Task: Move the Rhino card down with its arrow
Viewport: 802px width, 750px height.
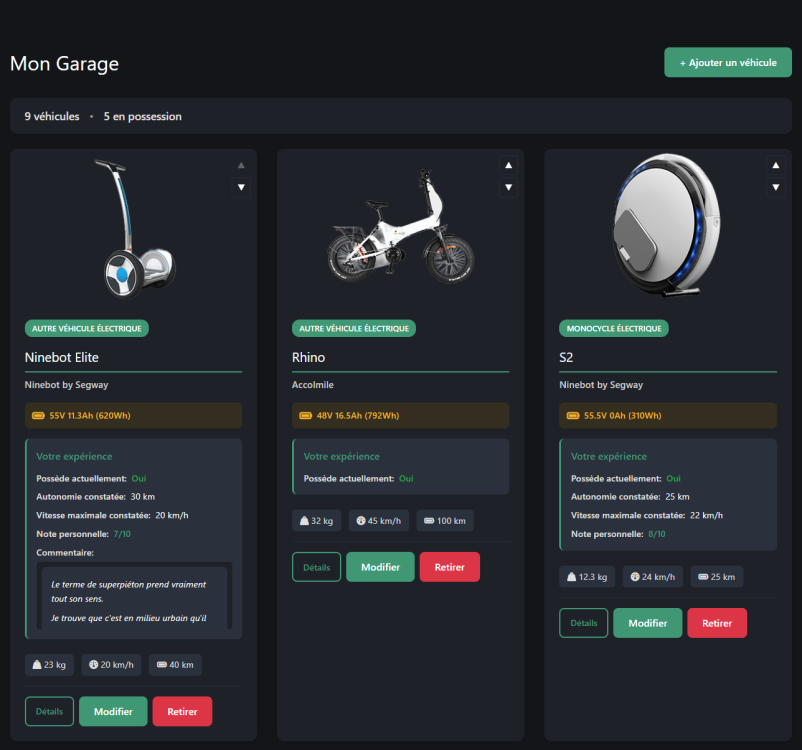Action: pyautogui.click(x=508, y=187)
